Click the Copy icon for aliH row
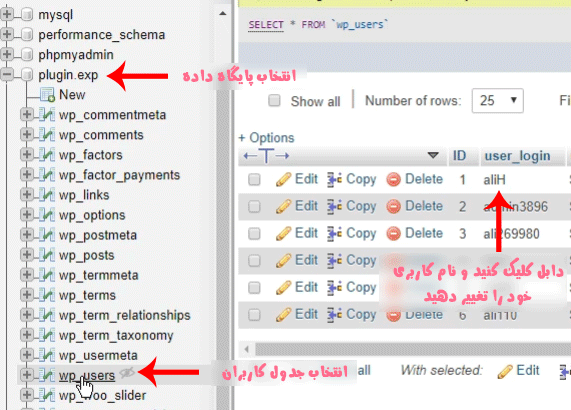The height and width of the screenshot is (410, 571). 335,179
